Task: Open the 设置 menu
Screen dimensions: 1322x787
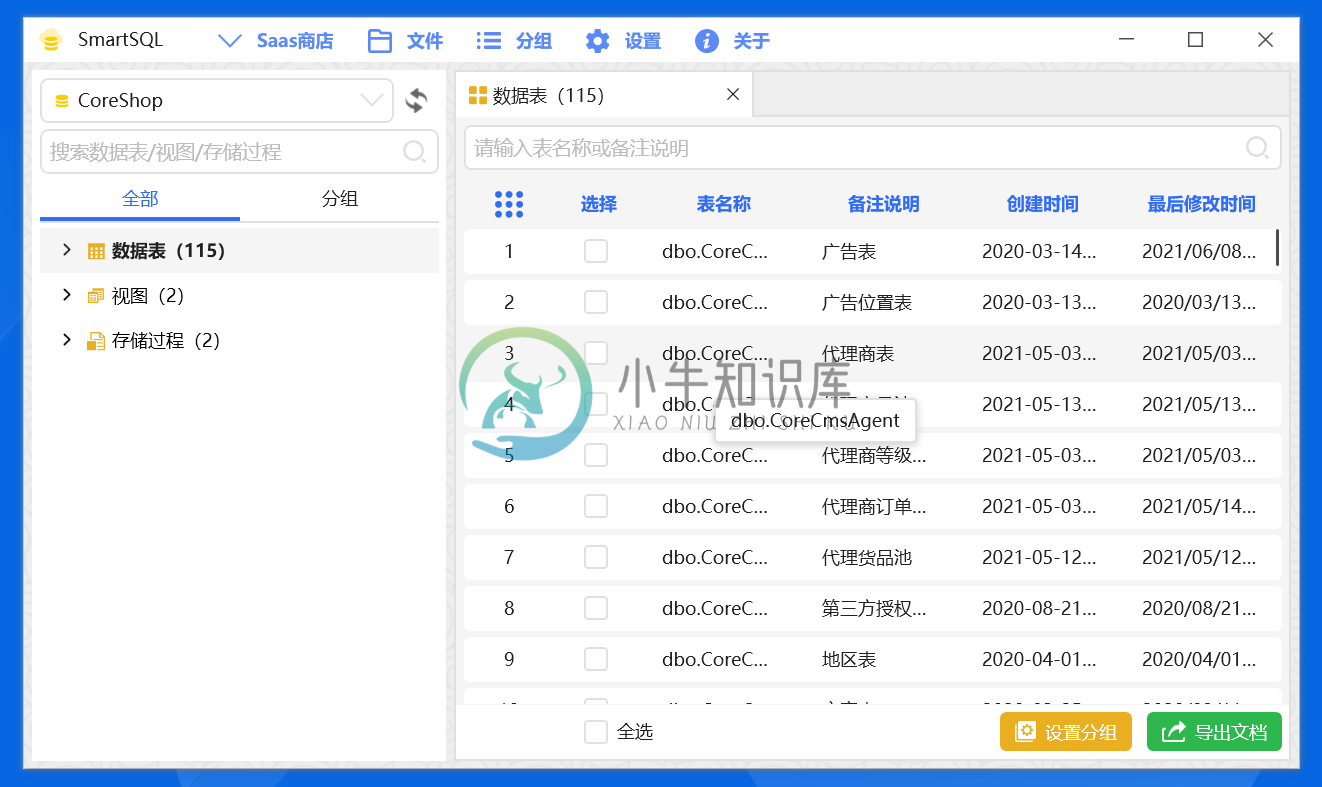Action: pos(623,41)
